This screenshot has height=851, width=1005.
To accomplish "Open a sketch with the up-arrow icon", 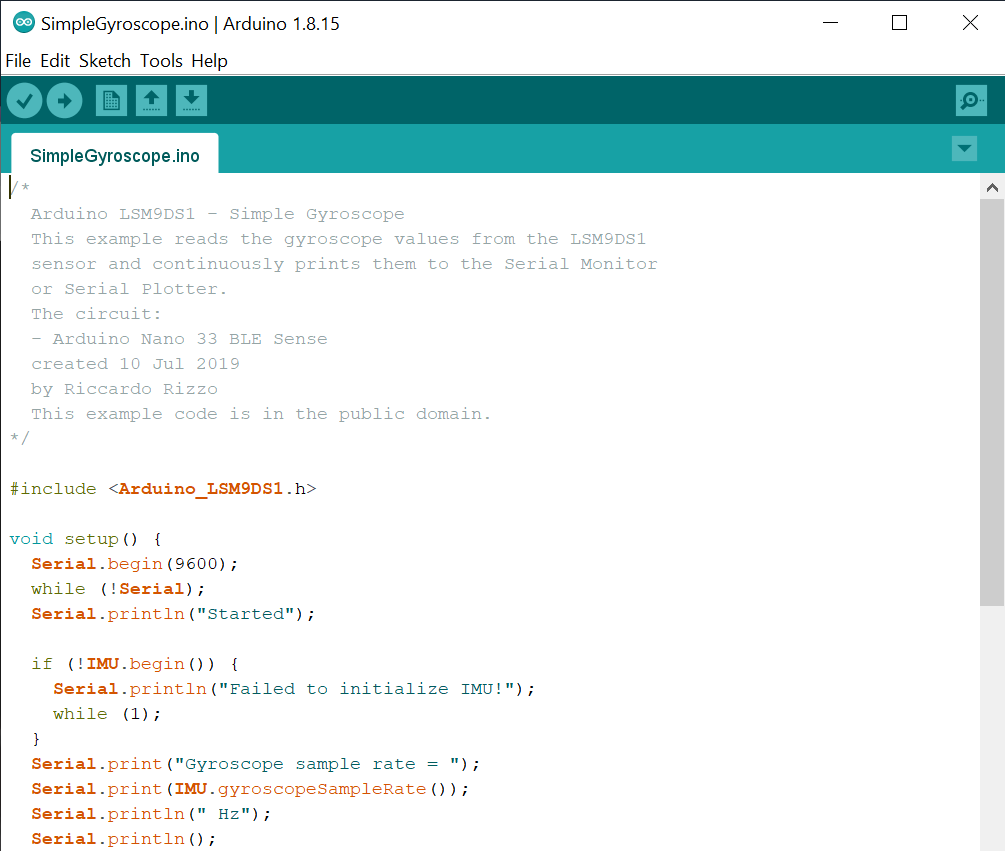I will point(151,101).
